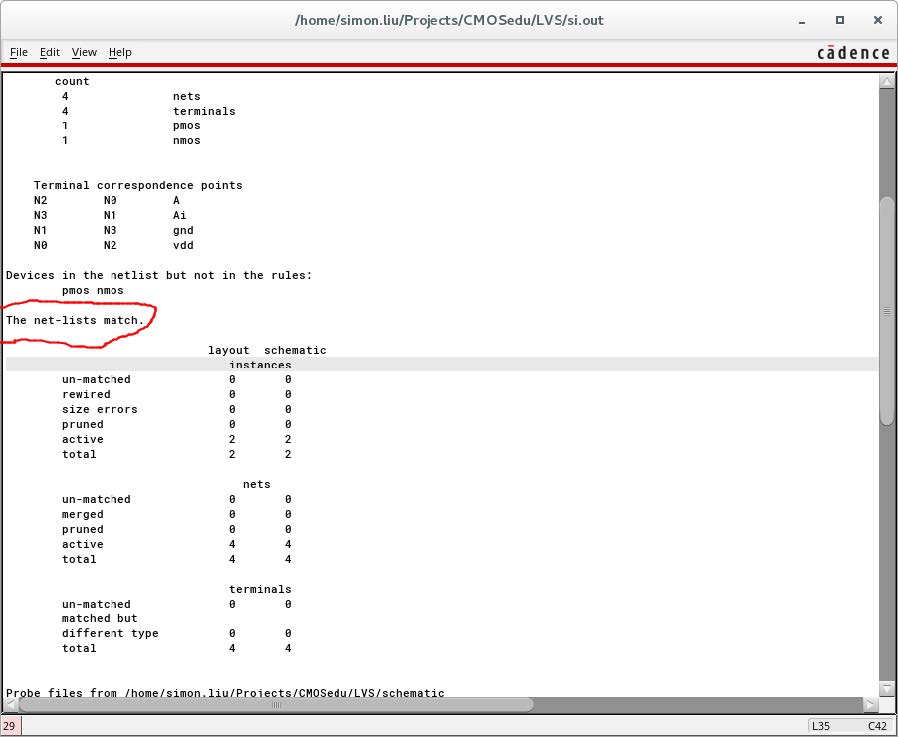Close the si.out window
Viewport: 898px width, 737px height.
(x=877, y=20)
